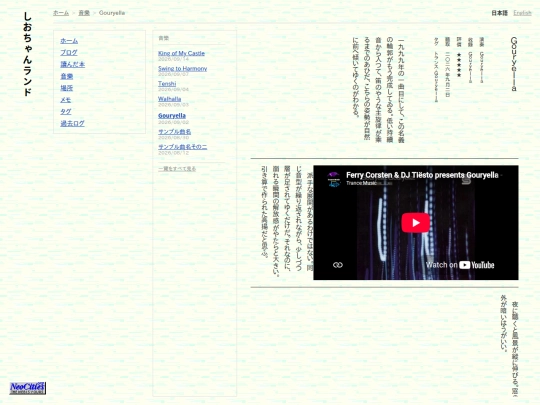Open the Trance Music channel avatar icon
The width and height of the screenshot is (540, 405).
333,179
